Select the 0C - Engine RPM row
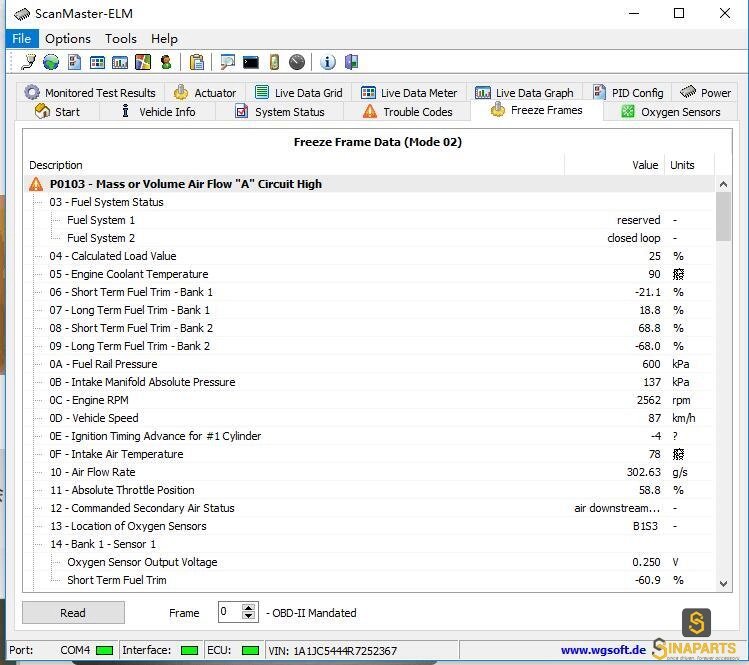The image size is (749, 665). click(x=370, y=400)
